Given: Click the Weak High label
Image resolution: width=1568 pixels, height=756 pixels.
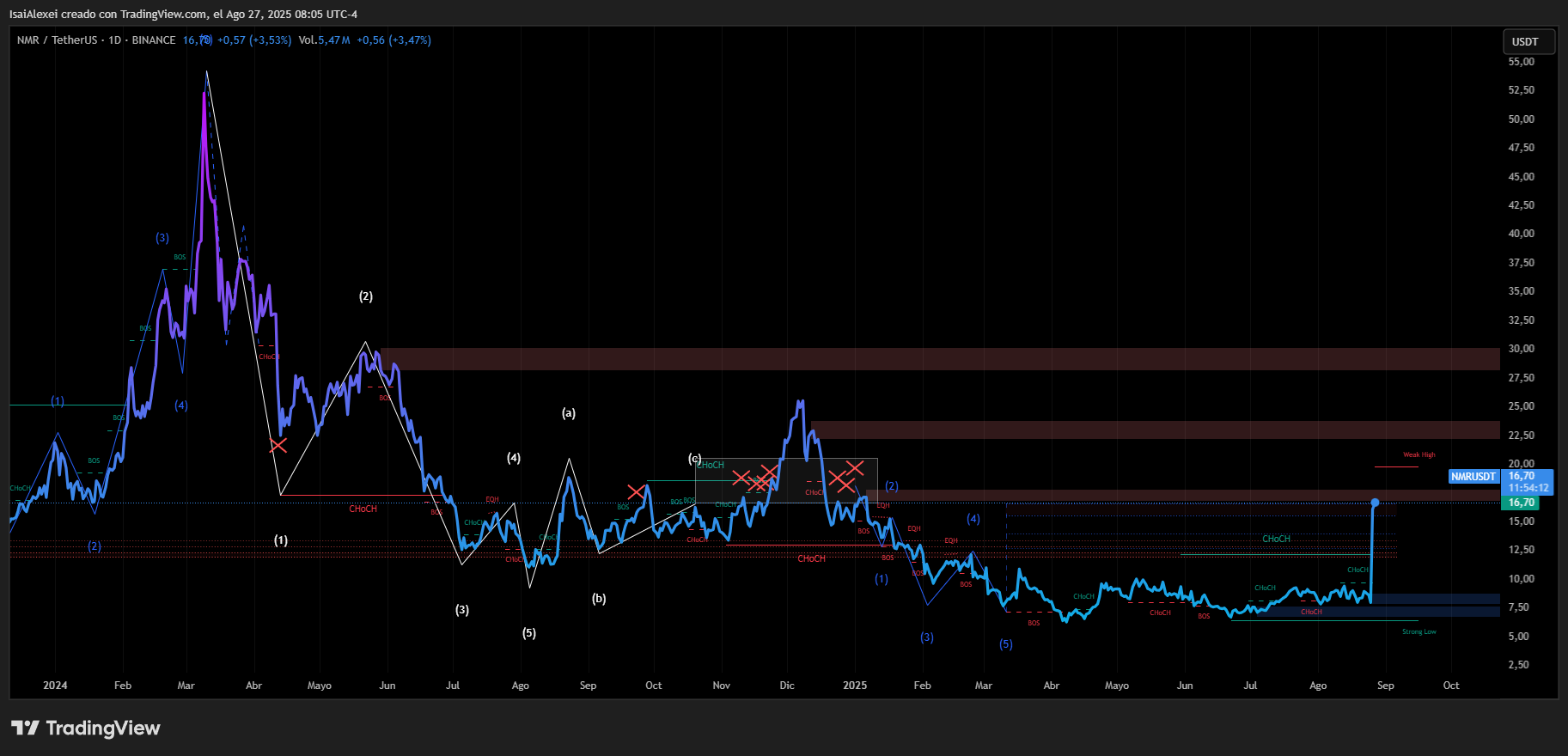Looking at the screenshot, I should point(1419,454).
